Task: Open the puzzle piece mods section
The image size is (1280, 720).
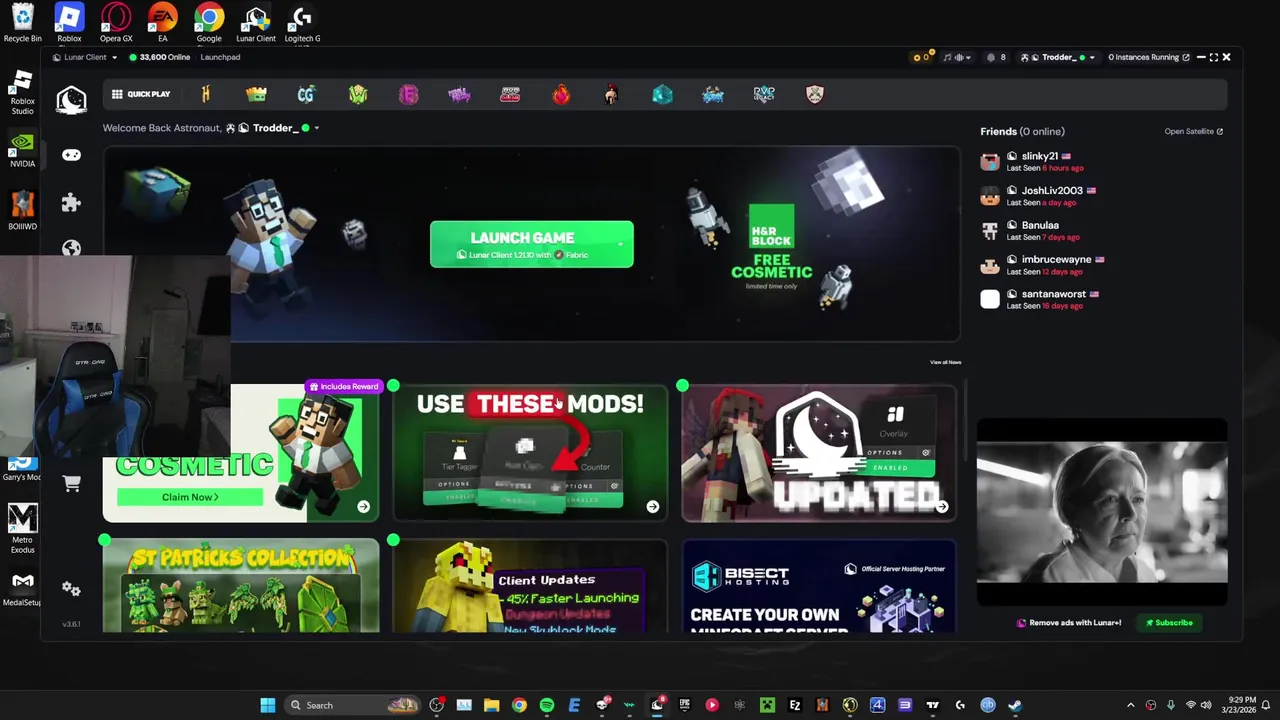Action: (x=71, y=203)
